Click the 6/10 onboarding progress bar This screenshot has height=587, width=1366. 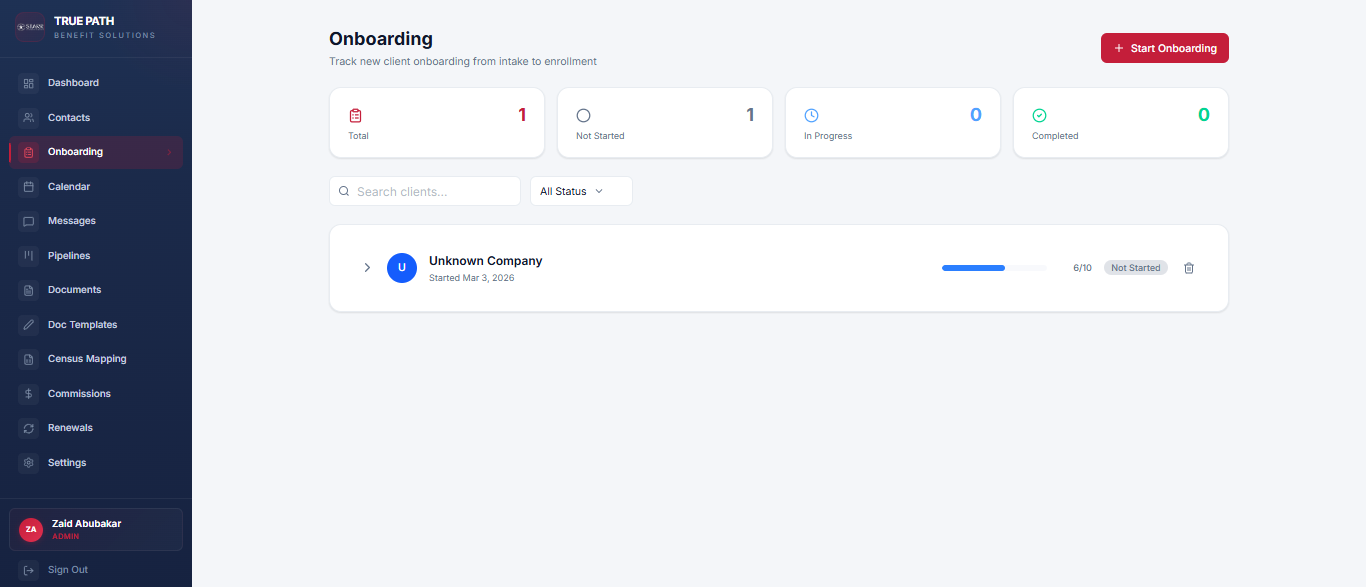pos(993,268)
